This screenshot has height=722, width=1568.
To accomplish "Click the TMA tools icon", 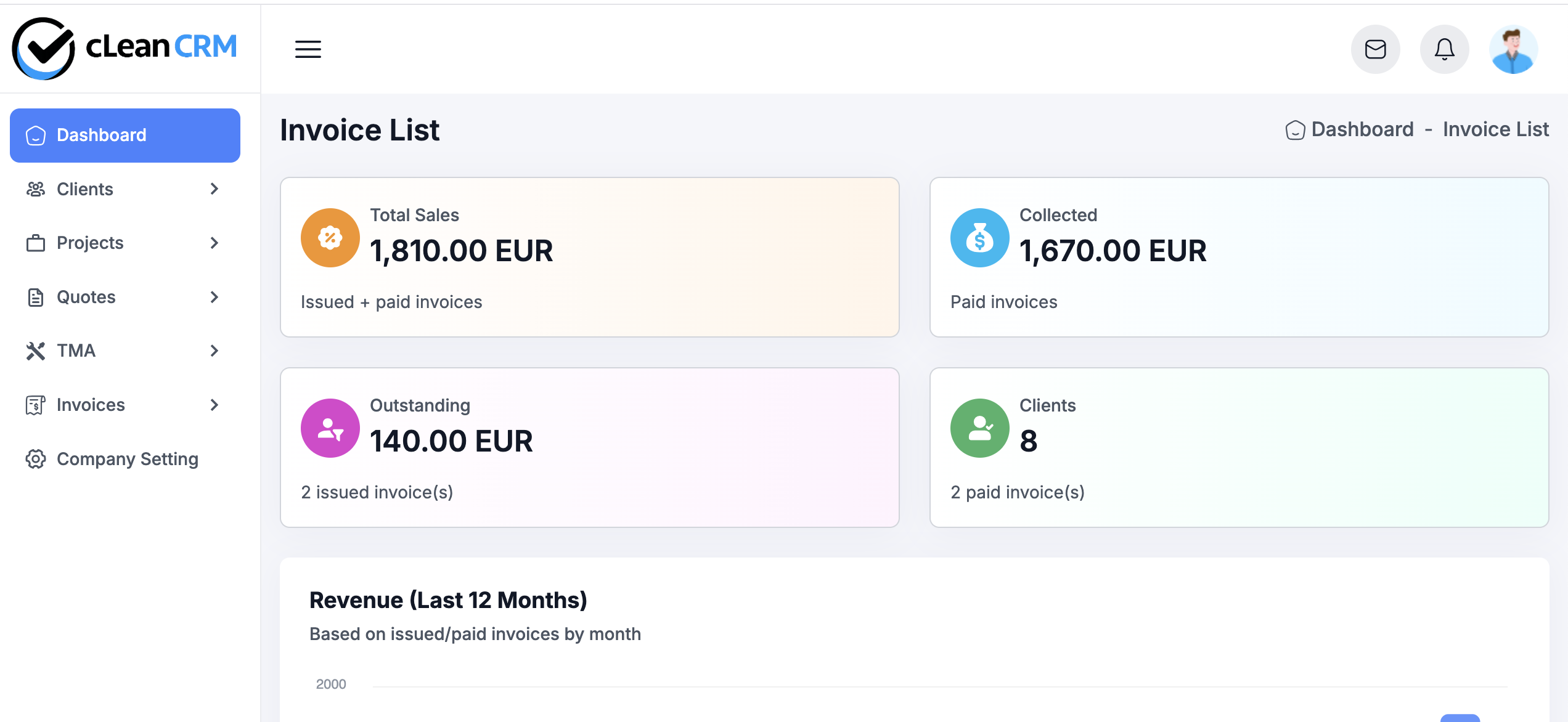I will coord(36,351).
